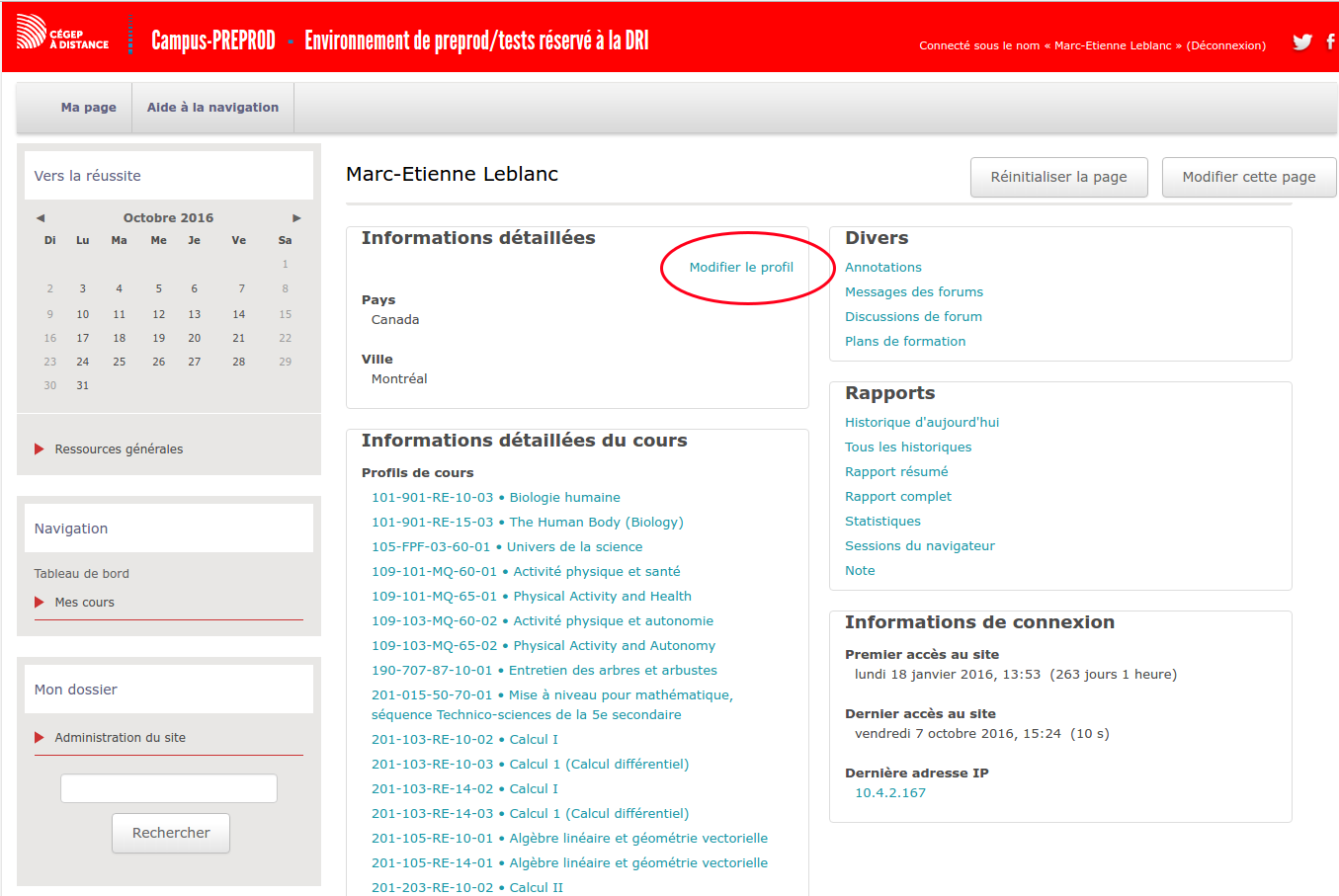Click the search input field
The height and width of the screenshot is (896, 1339).
click(x=169, y=788)
